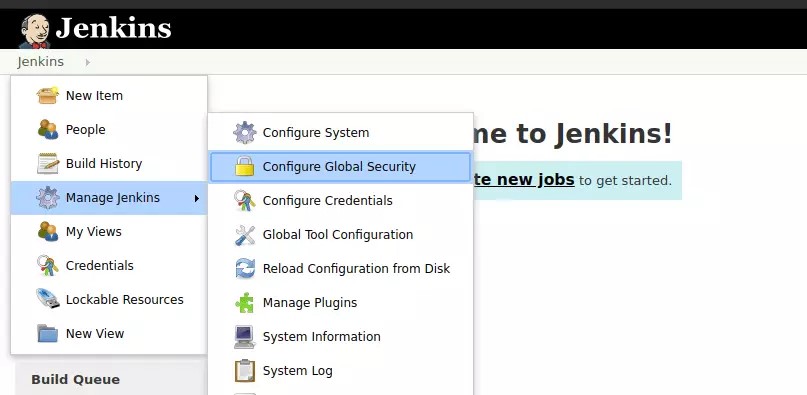Open the create new jobs link
This screenshot has height=395, width=807.
pos(523,180)
